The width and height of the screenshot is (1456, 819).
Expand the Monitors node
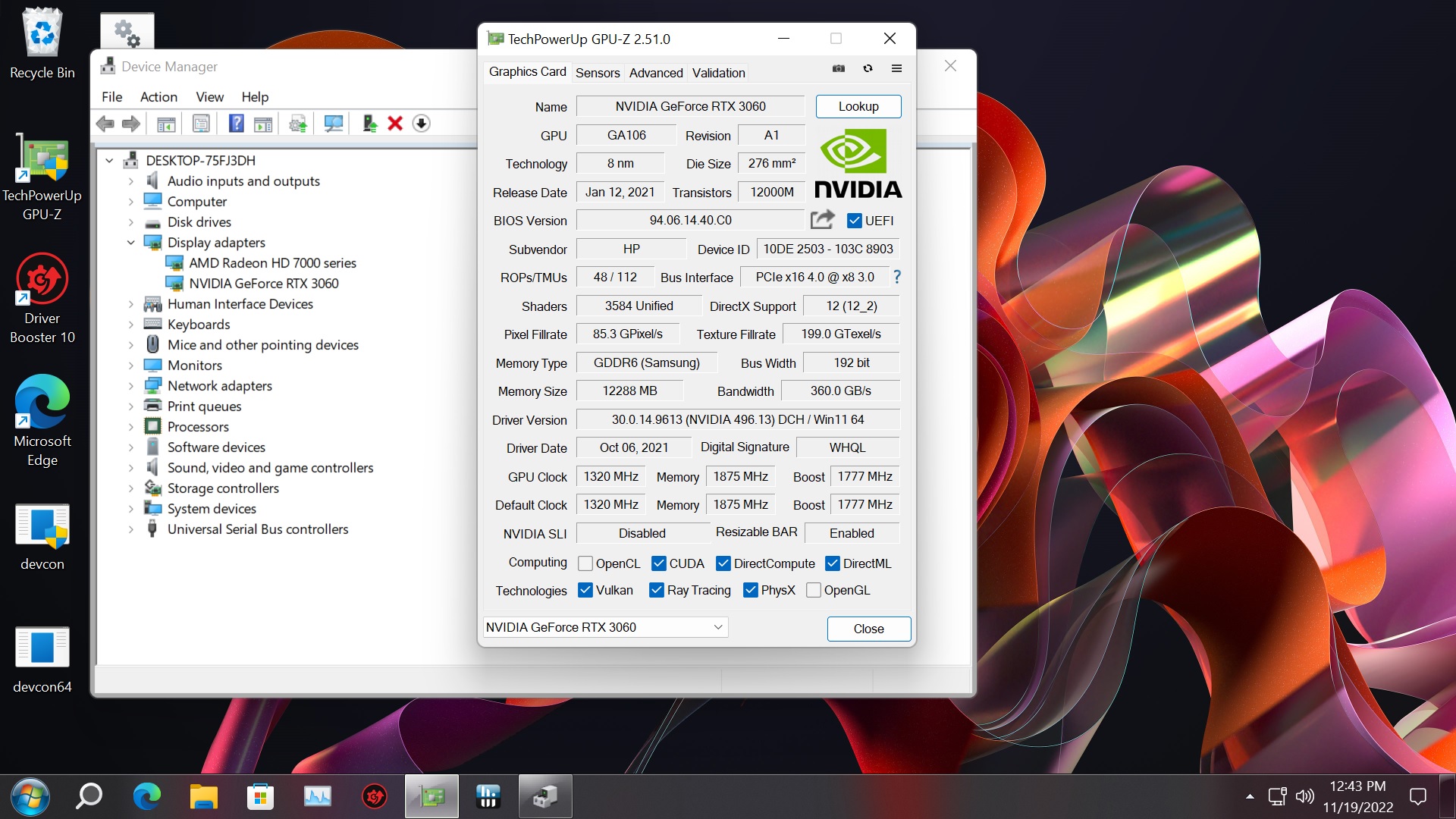[x=130, y=366]
